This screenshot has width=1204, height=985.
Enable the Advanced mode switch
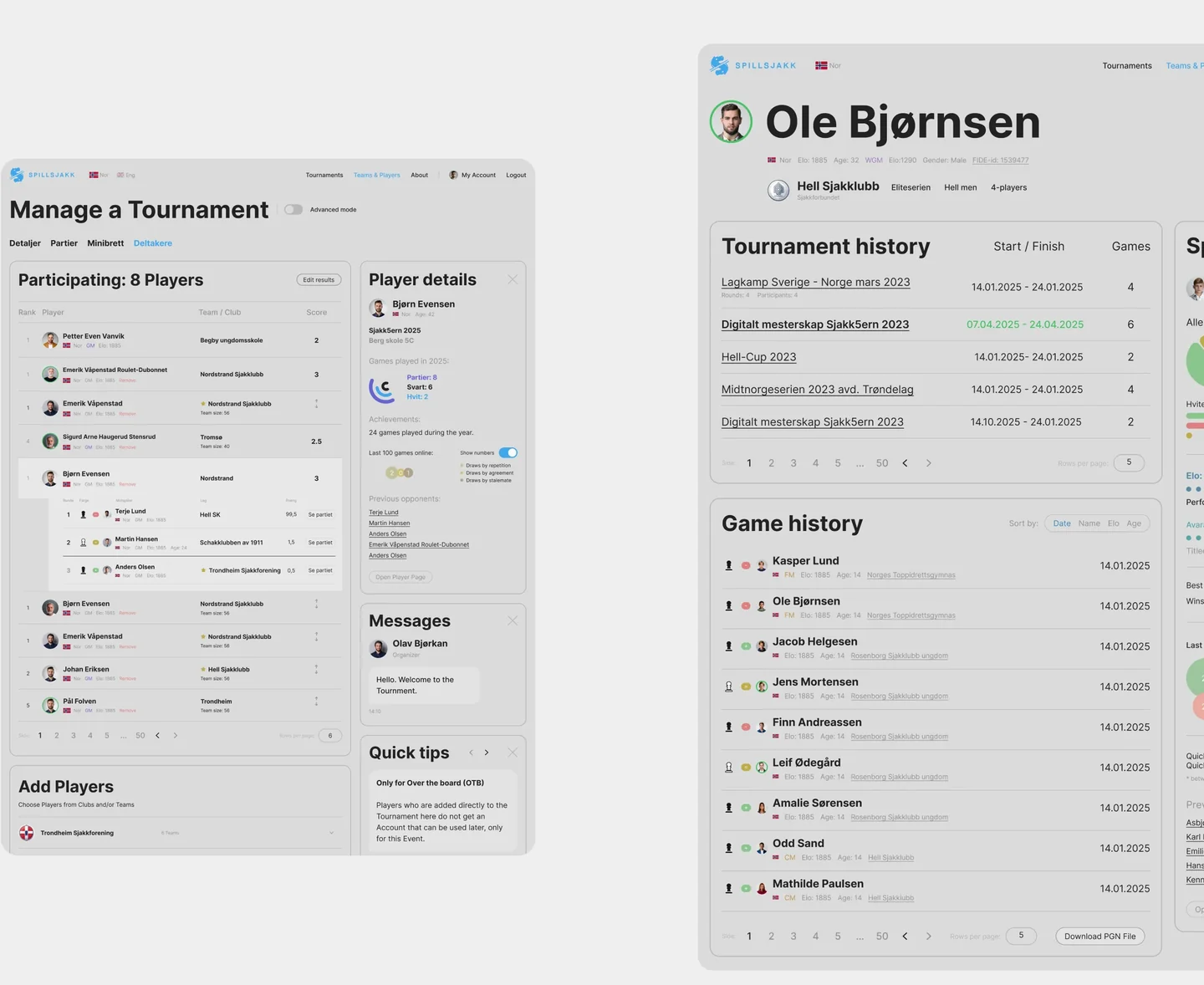(293, 210)
